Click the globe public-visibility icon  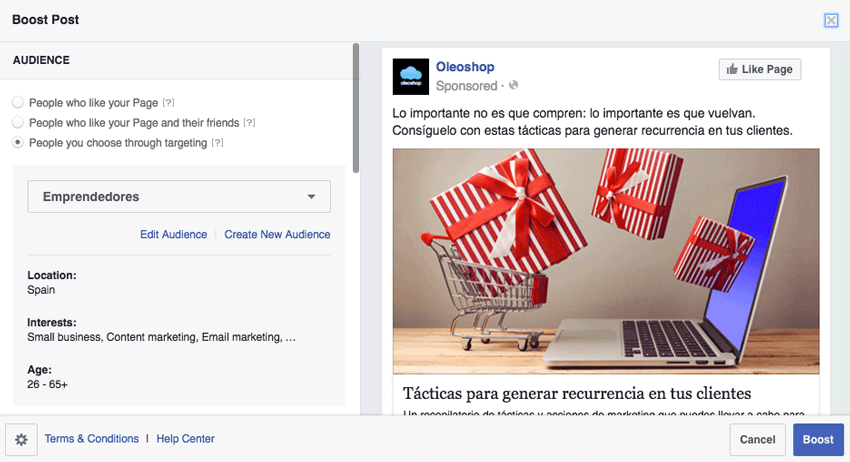click(x=513, y=85)
